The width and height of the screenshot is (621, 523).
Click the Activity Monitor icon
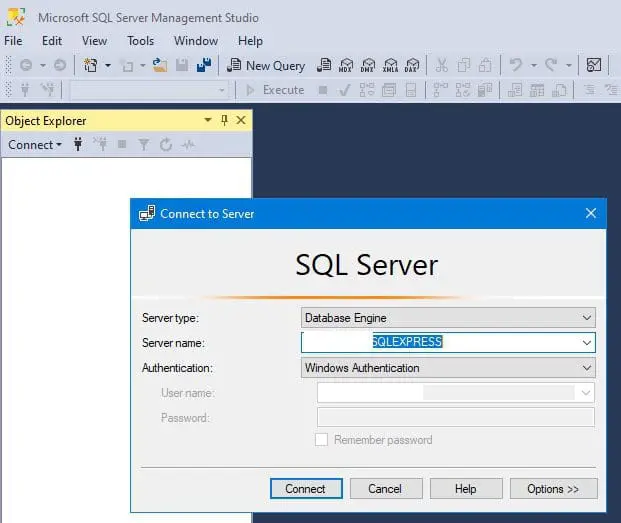(x=594, y=65)
